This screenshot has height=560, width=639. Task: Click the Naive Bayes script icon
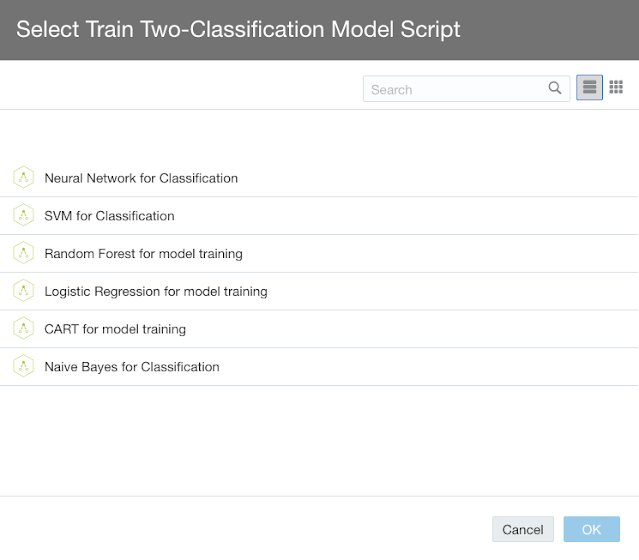(23, 367)
